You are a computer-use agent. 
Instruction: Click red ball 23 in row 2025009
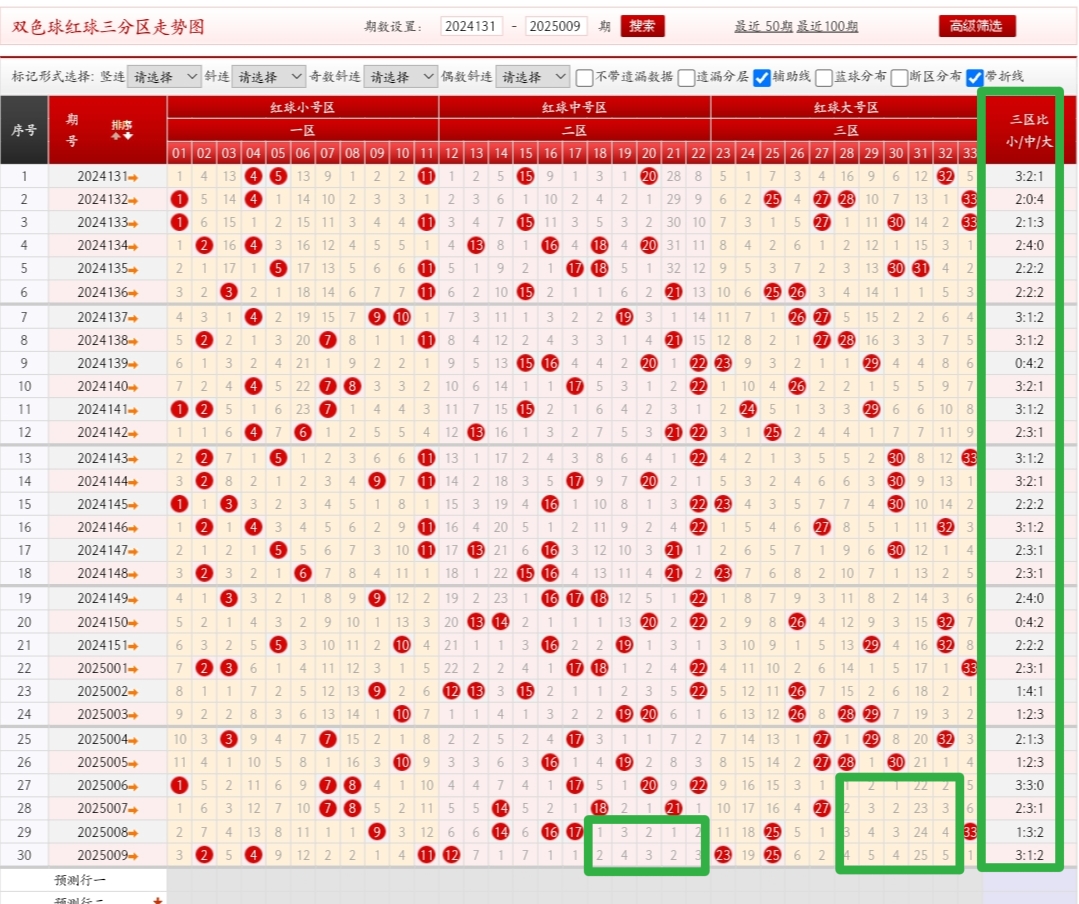coord(723,855)
